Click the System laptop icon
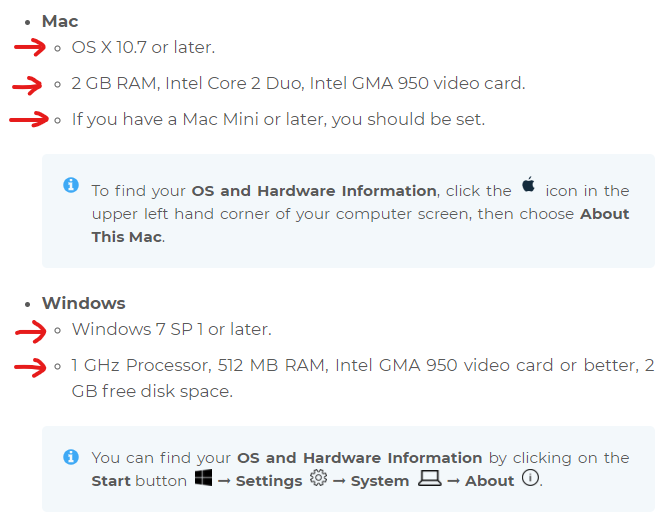 tap(429, 479)
